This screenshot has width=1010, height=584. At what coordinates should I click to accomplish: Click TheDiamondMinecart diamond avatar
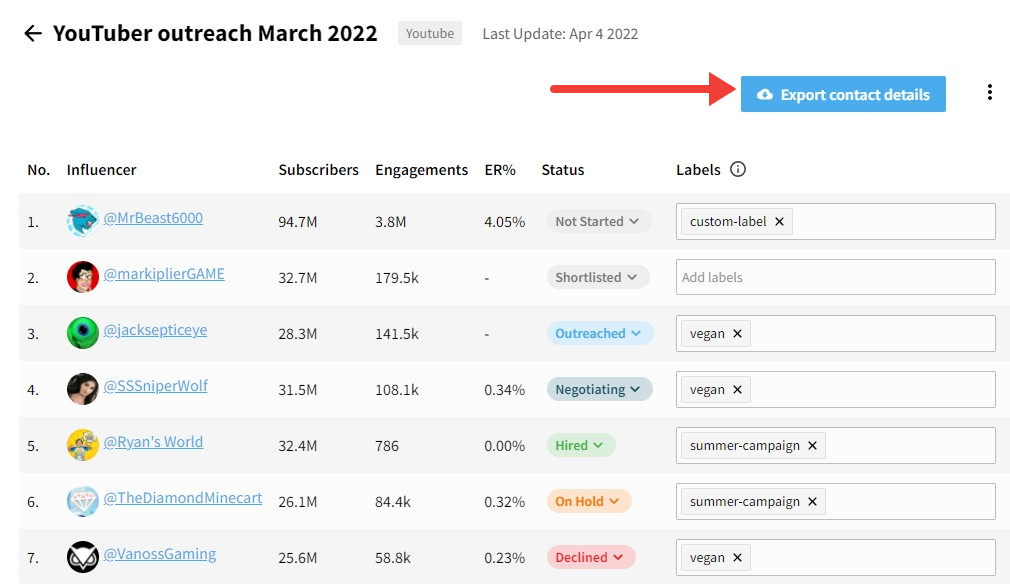[82, 501]
